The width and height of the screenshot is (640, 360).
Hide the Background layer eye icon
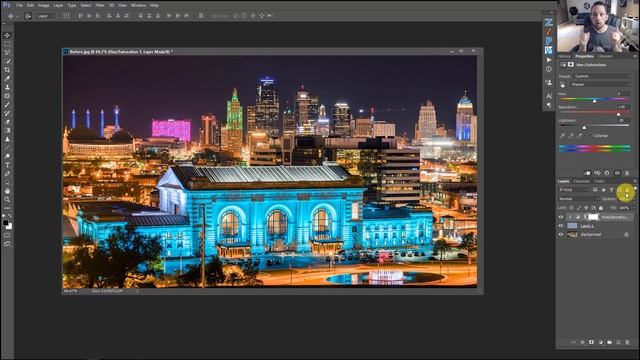tap(561, 235)
